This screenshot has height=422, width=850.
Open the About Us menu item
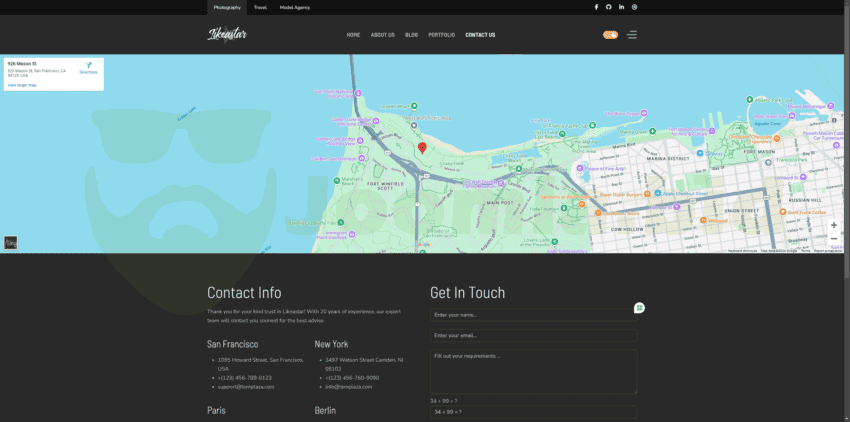click(382, 35)
